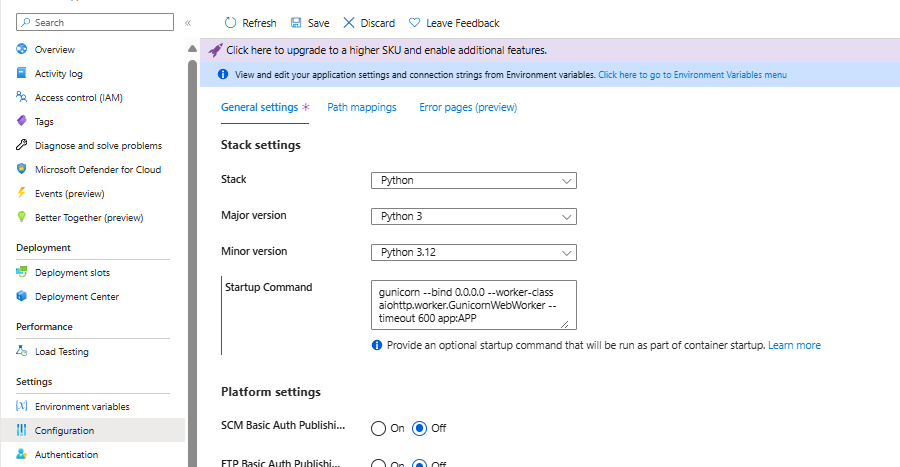Click the Save floppy disk icon

tap(296, 22)
